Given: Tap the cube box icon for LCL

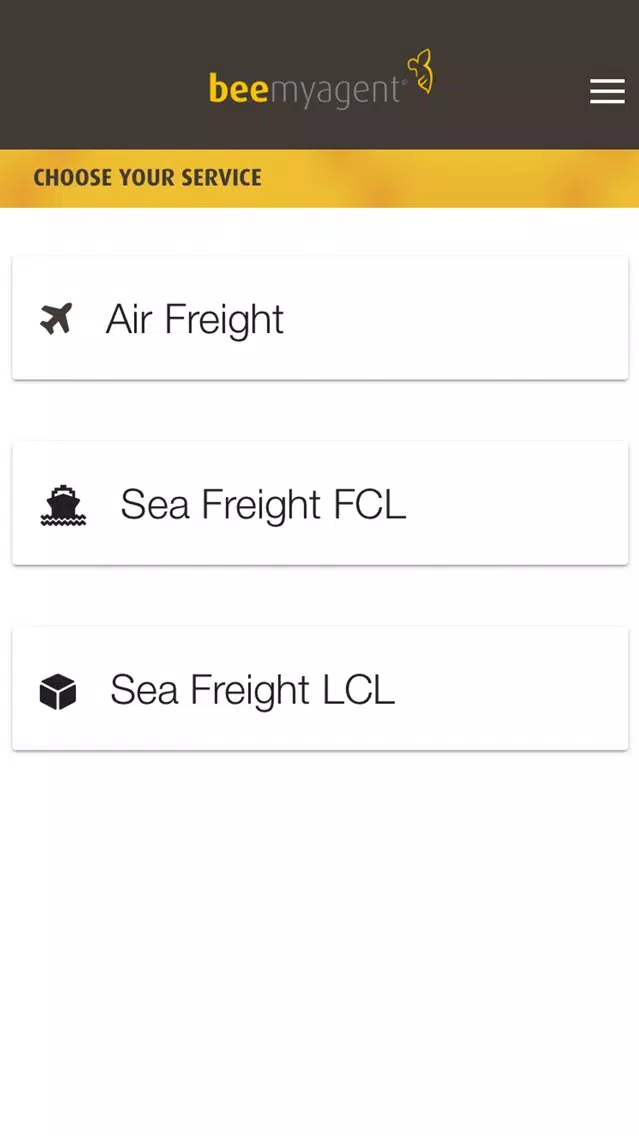Looking at the screenshot, I should click(x=58, y=690).
